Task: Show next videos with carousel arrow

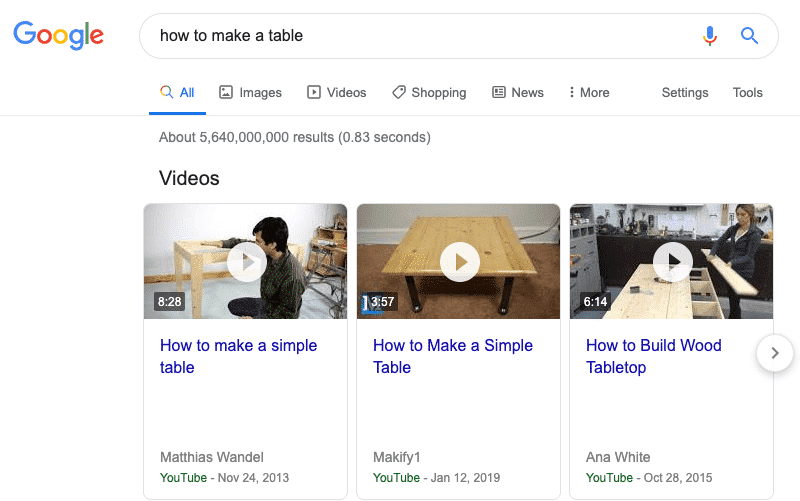Action: 774,353
